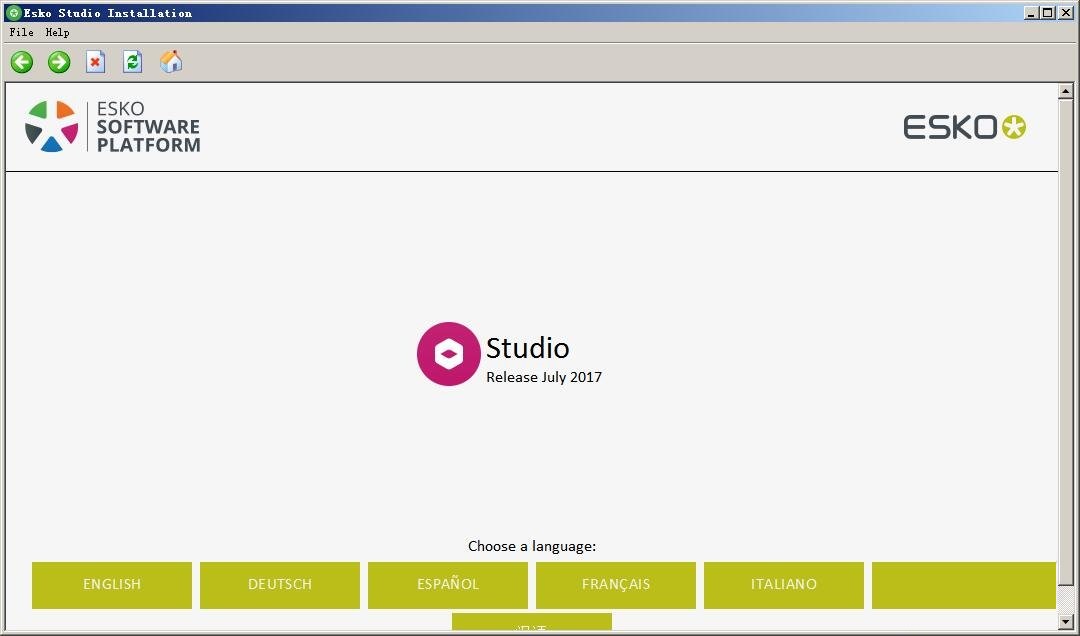Click the "Release July 2017" text

tap(544, 377)
